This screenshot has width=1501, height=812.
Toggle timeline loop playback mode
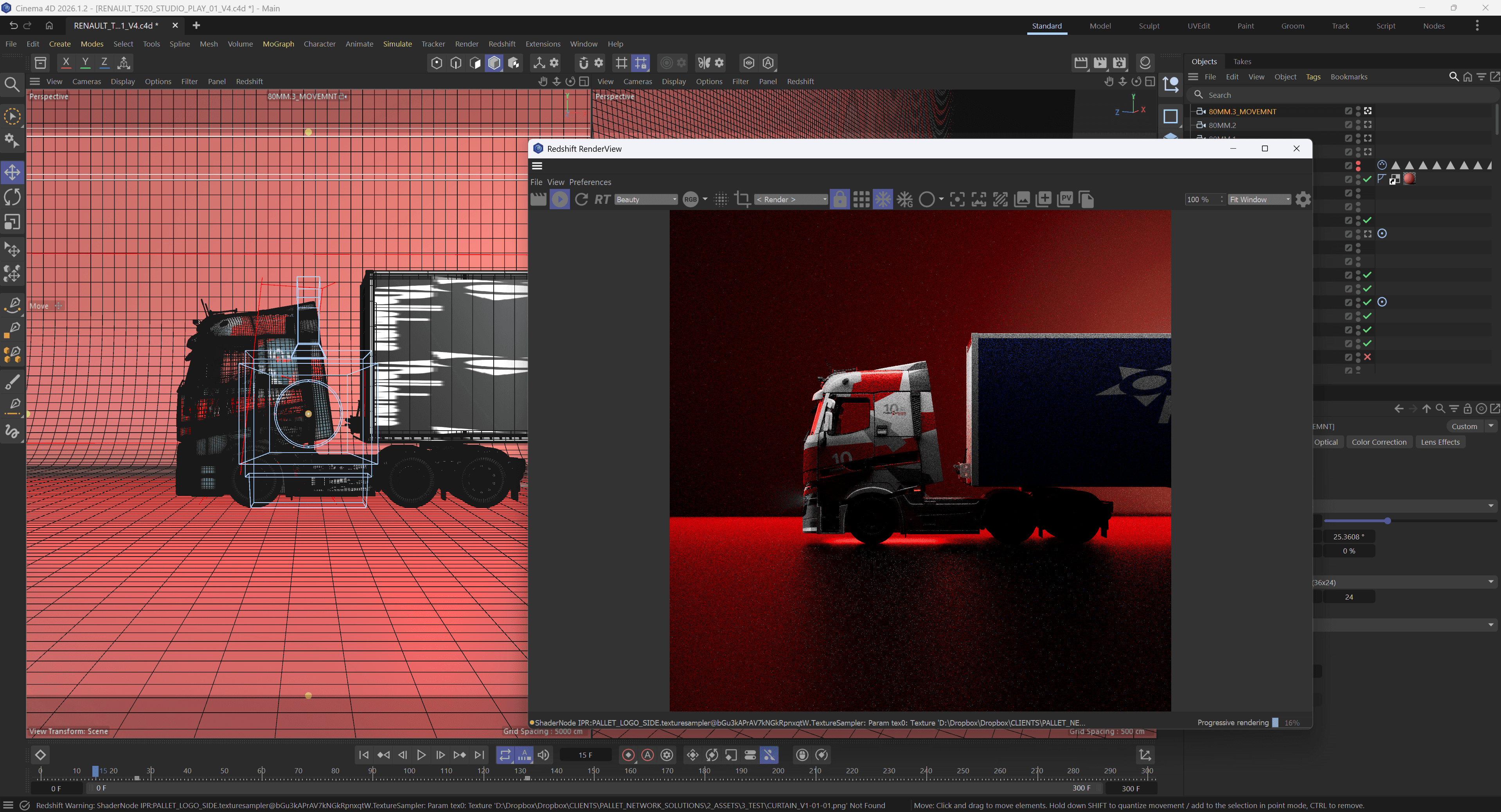coord(505,755)
